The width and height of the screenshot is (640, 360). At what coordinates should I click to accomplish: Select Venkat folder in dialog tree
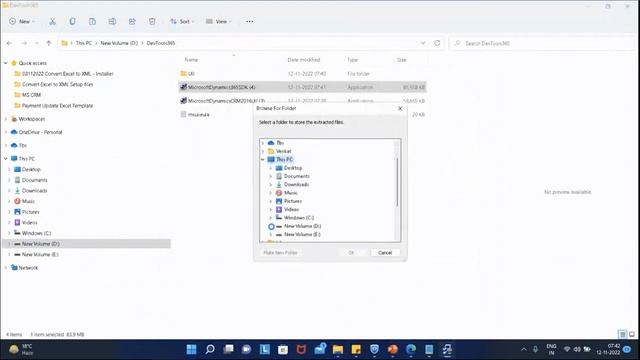click(283, 151)
